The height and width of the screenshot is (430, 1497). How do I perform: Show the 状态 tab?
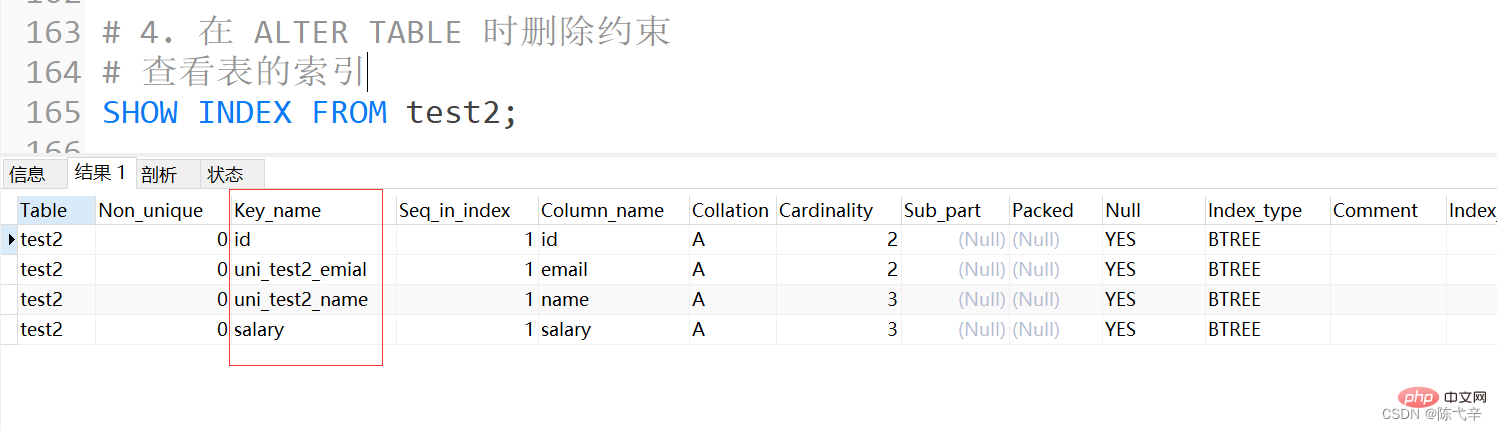tap(225, 174)
